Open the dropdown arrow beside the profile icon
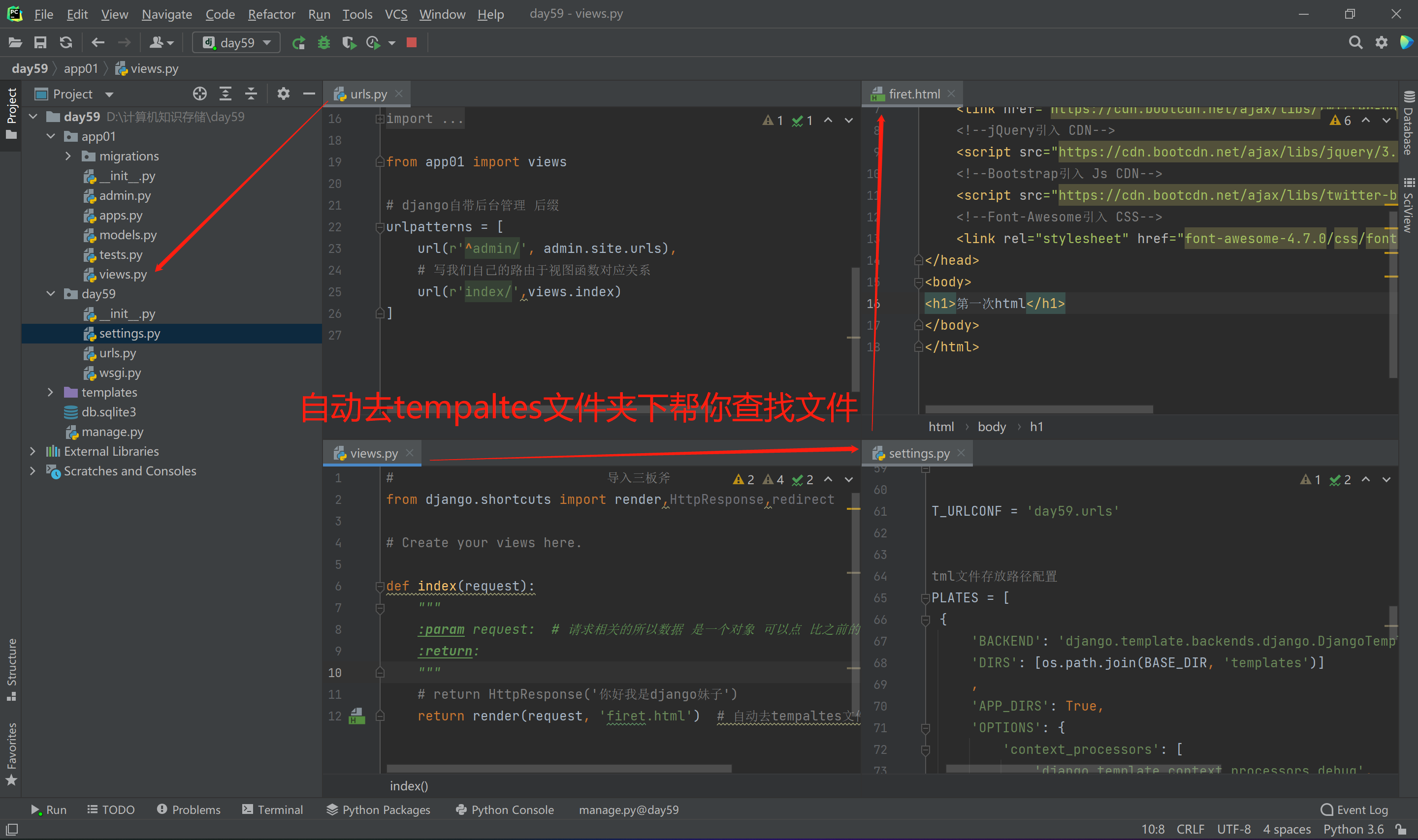Image resolution: width=1418 pixels, height=840 pixels. click(391, 43)
